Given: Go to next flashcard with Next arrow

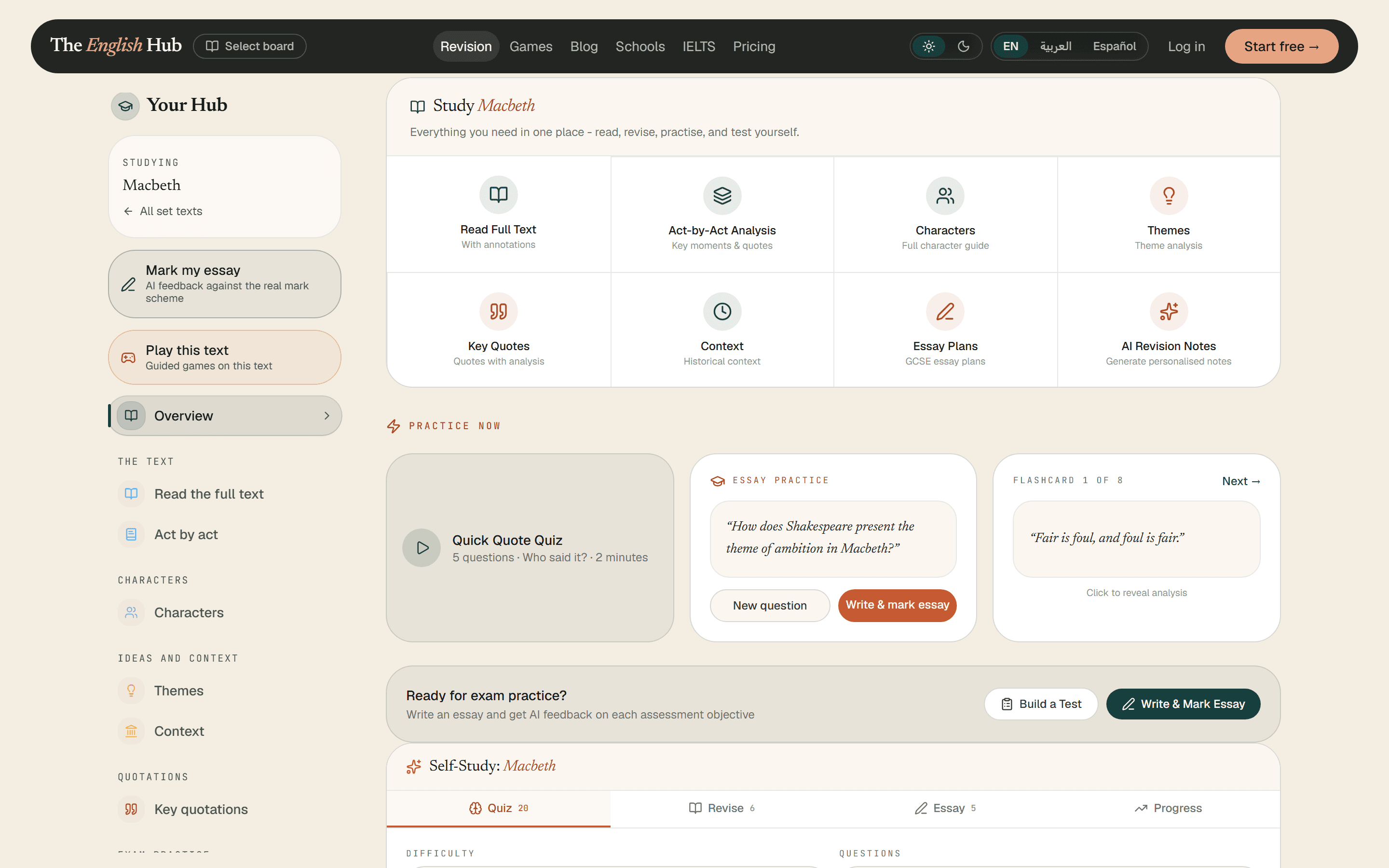Looking at the screenshot, I should (x=1241, y=481).
